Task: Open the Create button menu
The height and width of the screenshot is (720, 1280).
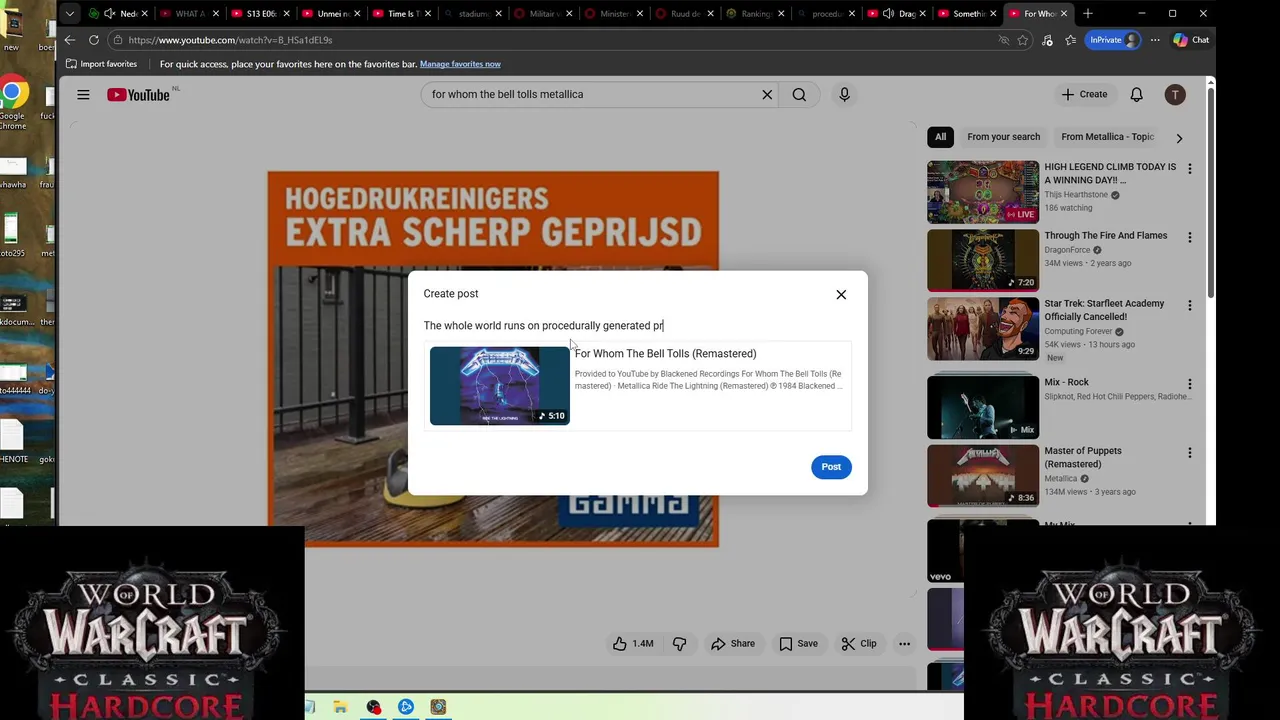Action: click(1085, 94)
